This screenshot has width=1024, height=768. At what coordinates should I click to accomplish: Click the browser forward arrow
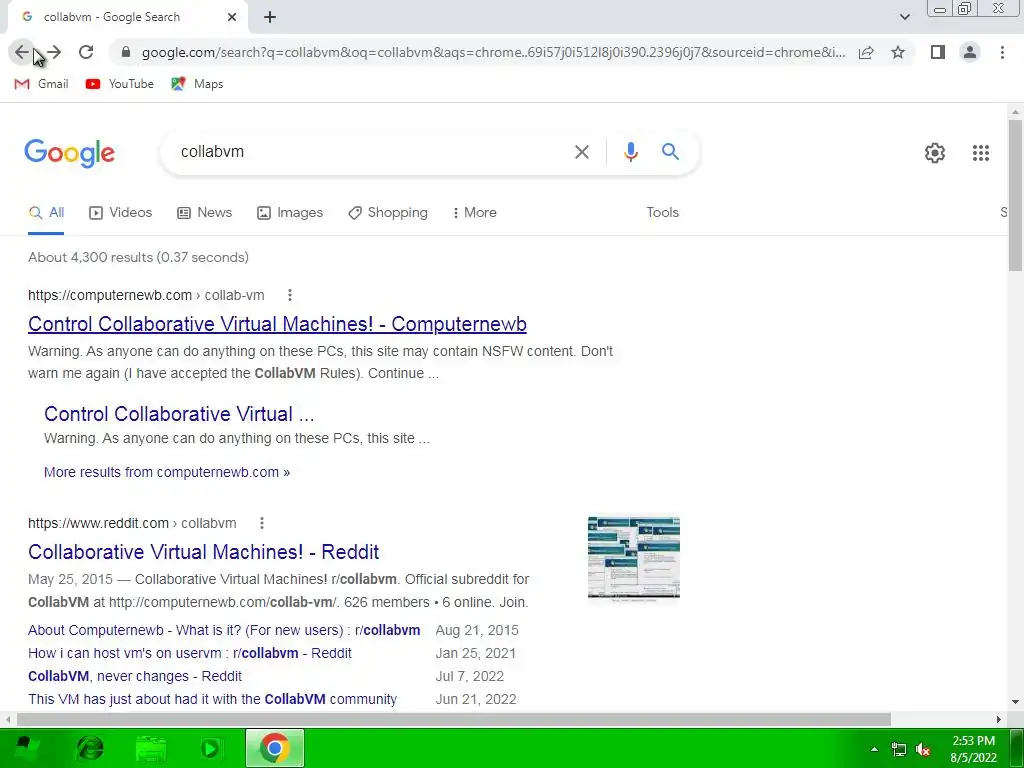[54, 52]
